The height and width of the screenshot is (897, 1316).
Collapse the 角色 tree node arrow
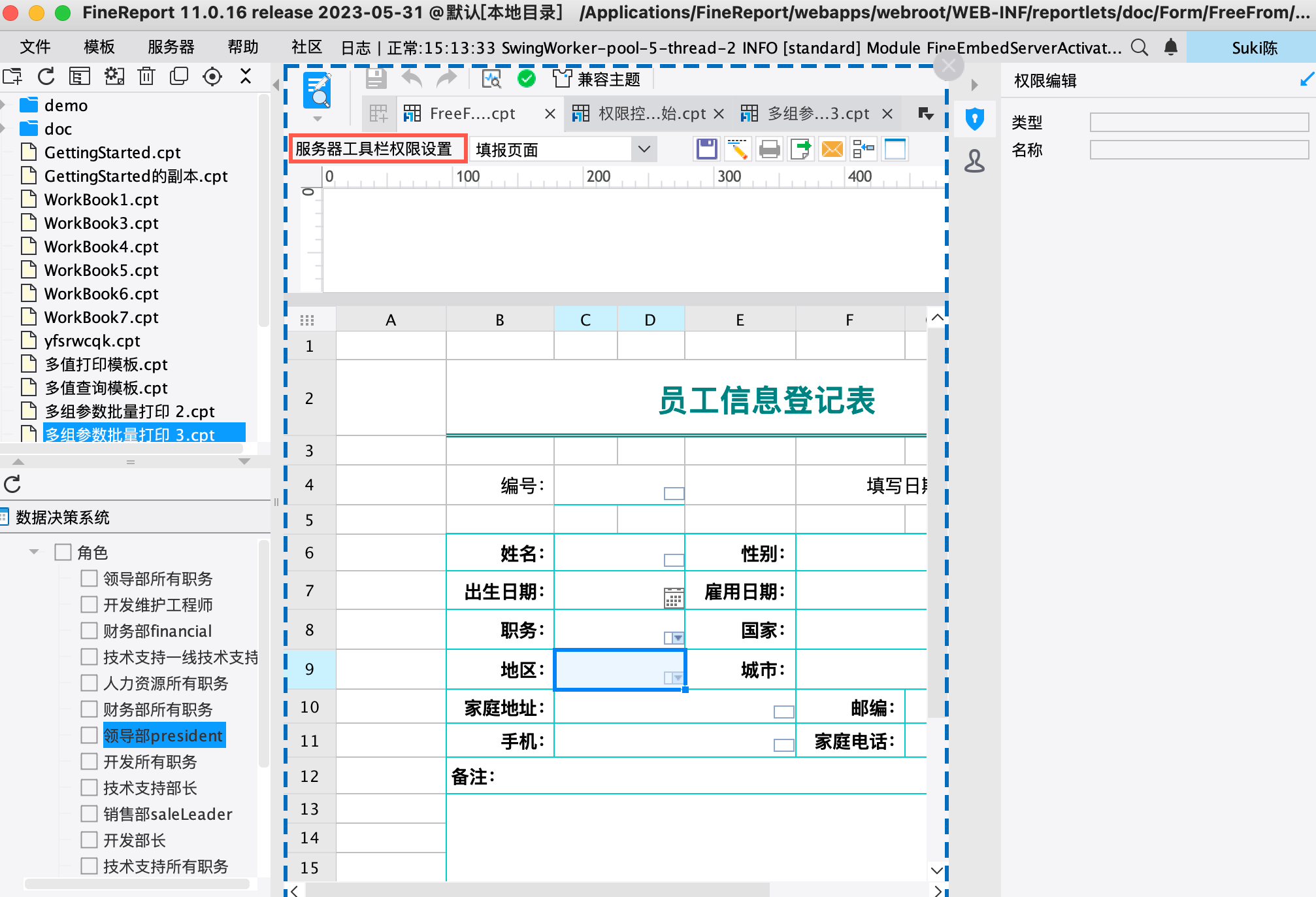(34, 552)
